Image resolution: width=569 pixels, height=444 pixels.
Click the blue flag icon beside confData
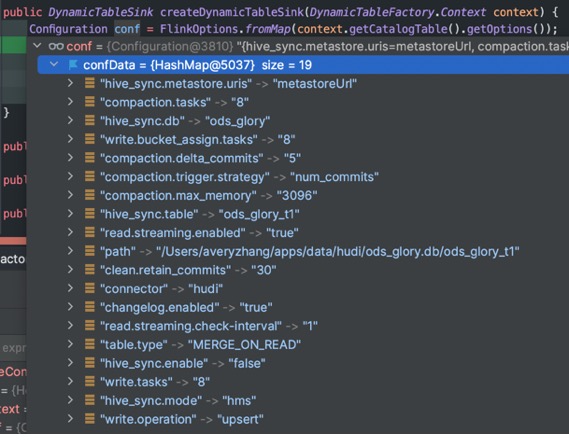click(x=73, y=65)
